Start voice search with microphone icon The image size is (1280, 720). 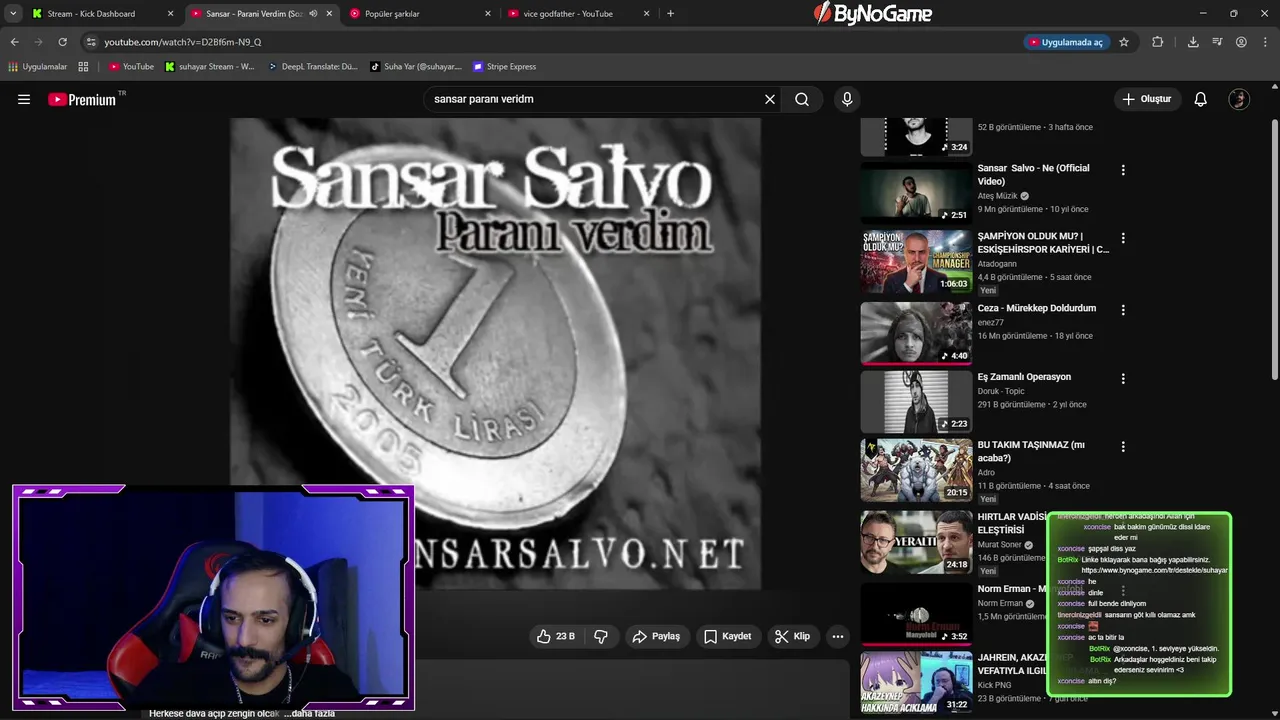pyautogui.click(x=847, y=99)
